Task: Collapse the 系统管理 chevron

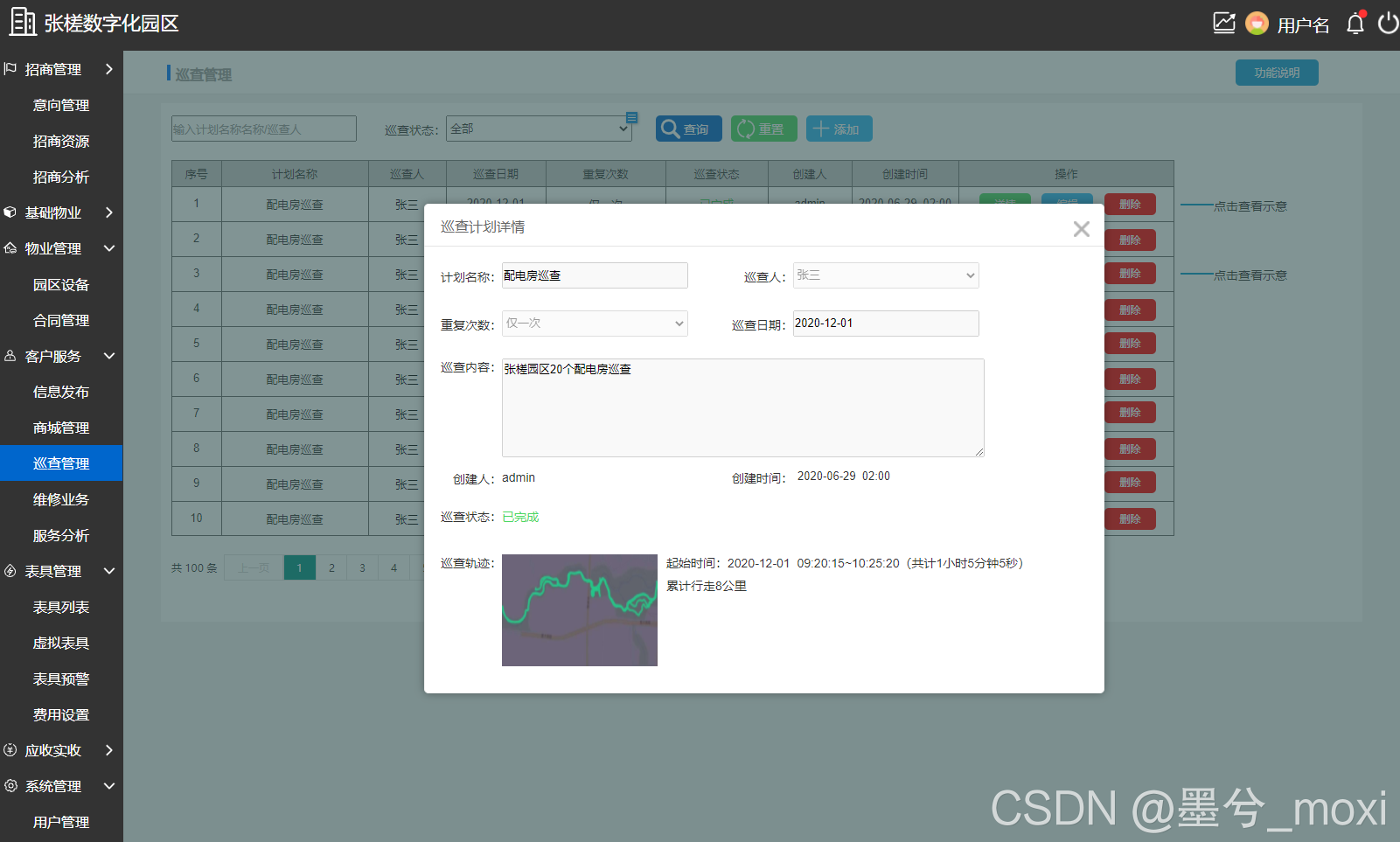Action: pos(109,786)
